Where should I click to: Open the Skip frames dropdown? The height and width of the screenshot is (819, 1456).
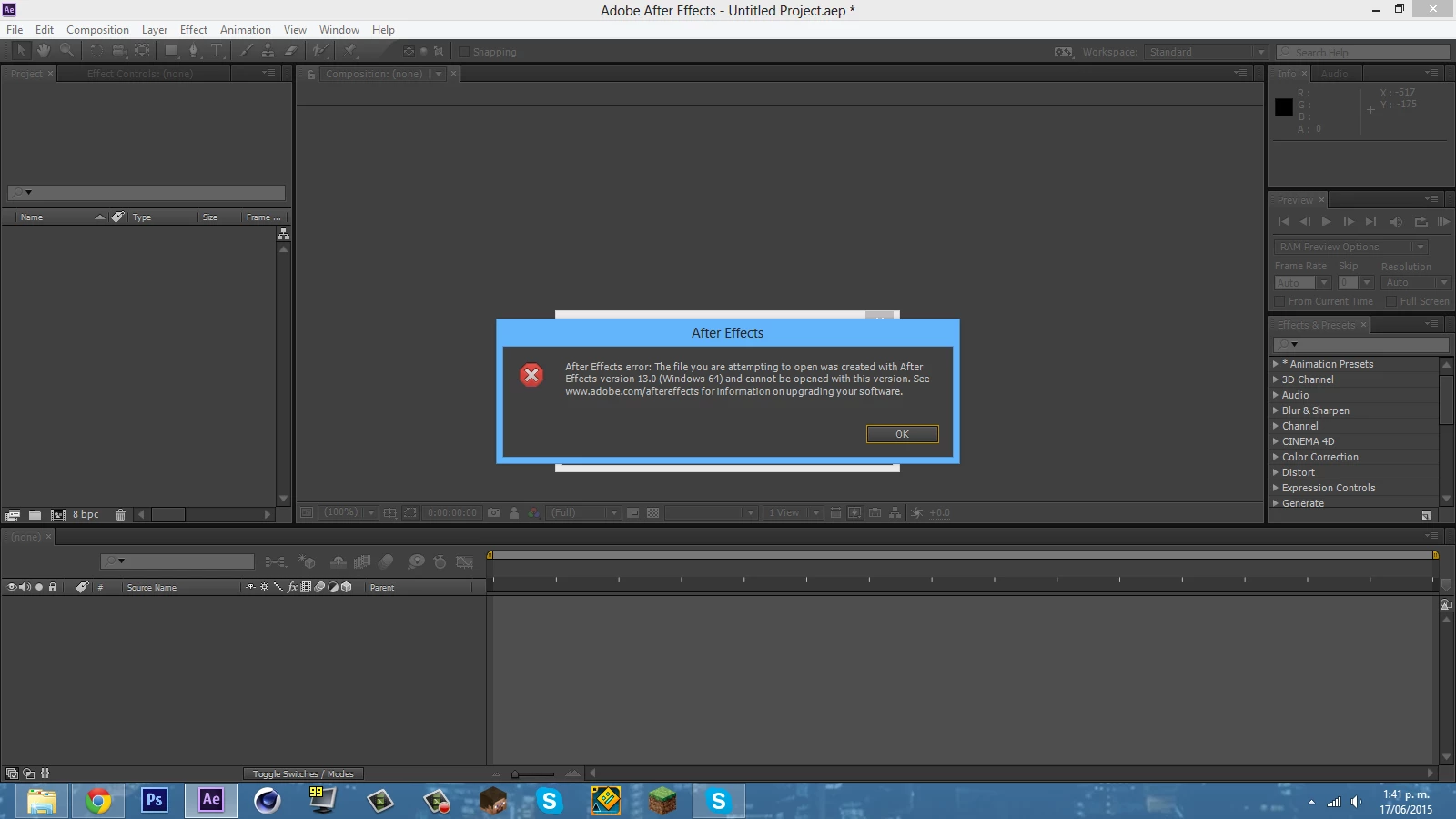1355,283
